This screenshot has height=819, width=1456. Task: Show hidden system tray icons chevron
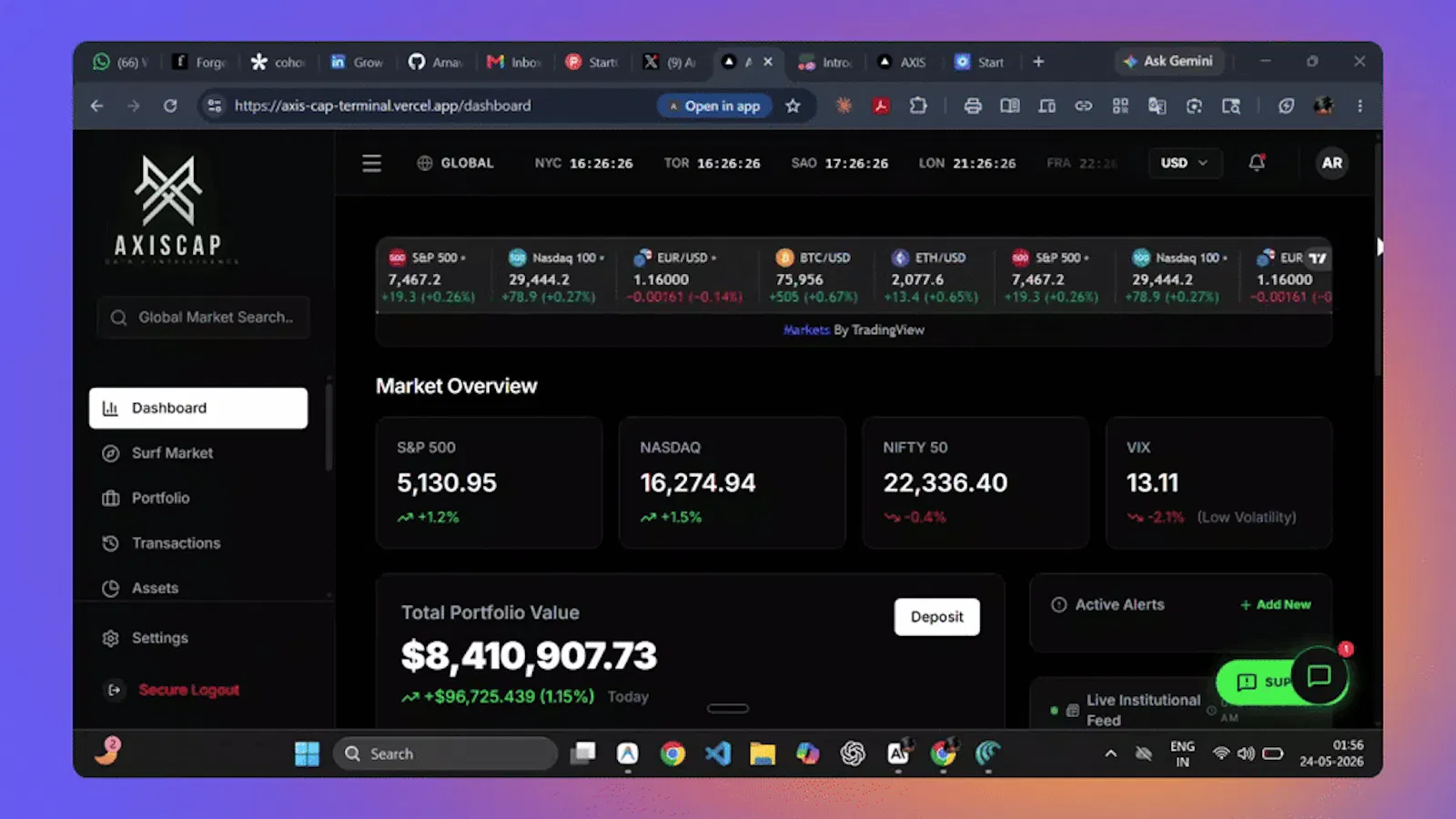pyautogui.click(x=1110, y=753)
